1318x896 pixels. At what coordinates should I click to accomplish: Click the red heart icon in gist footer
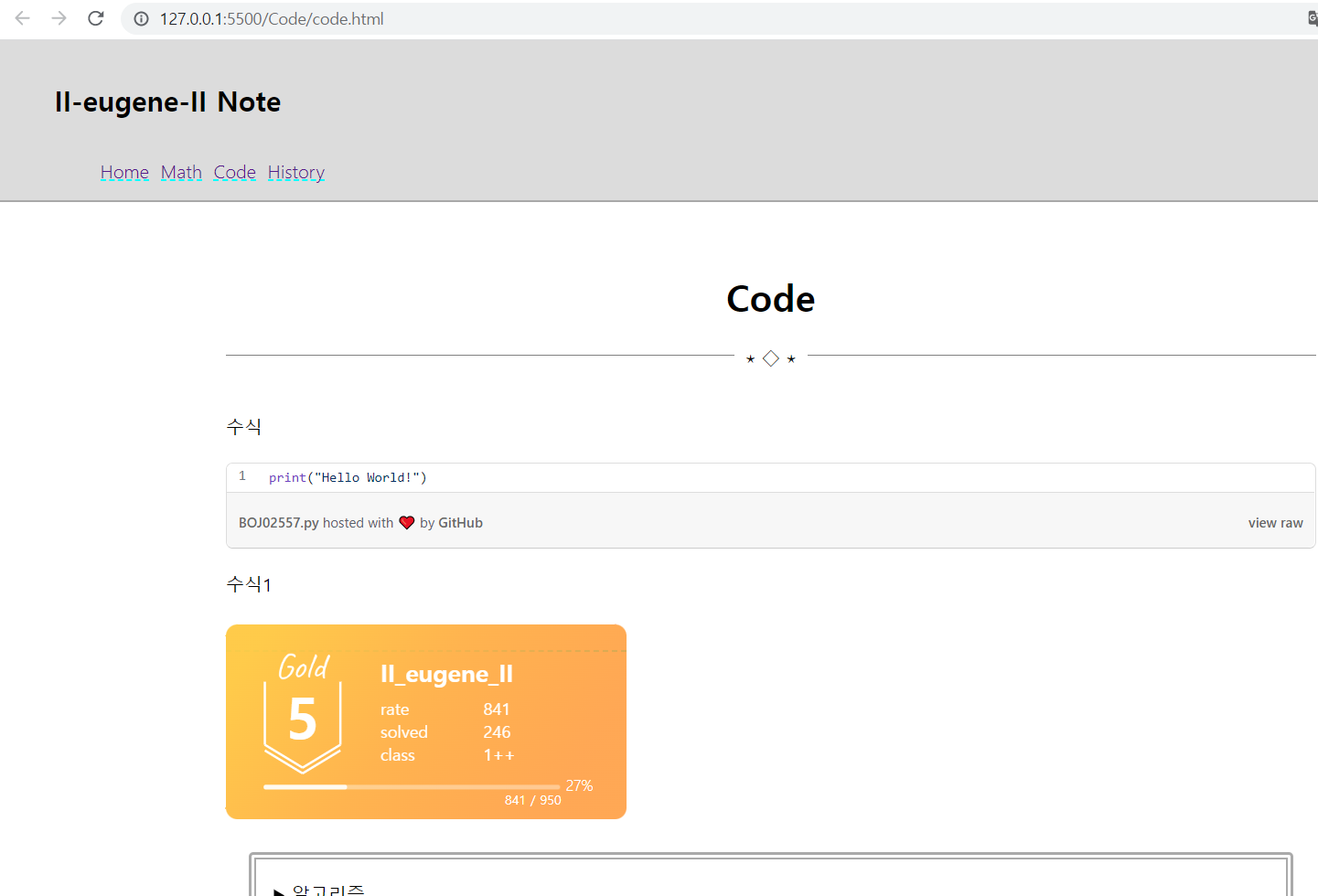coord(407,523)
